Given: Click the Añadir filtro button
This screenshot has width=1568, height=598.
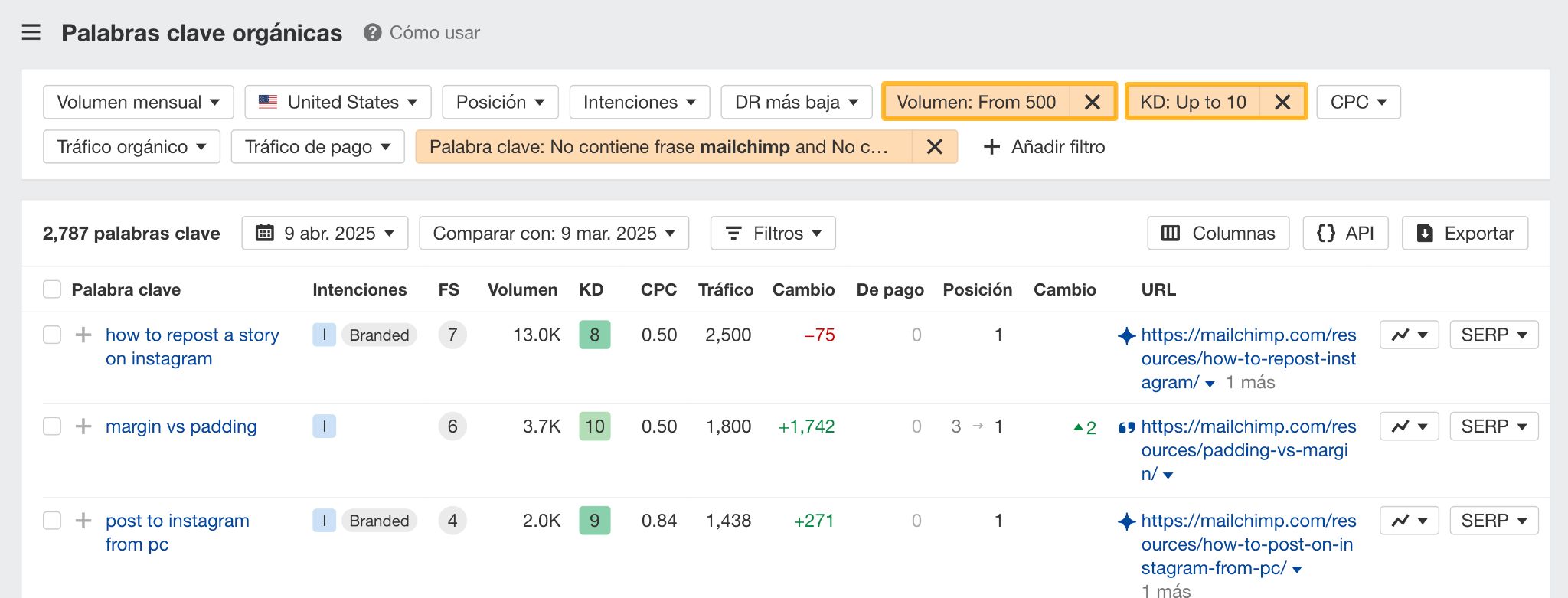Looking at the screenshot, I should 1044,146.
